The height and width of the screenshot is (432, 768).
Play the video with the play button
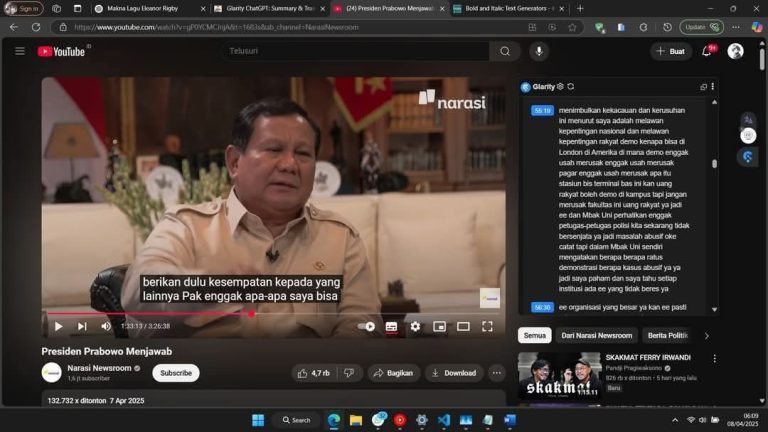pos(58,326)
